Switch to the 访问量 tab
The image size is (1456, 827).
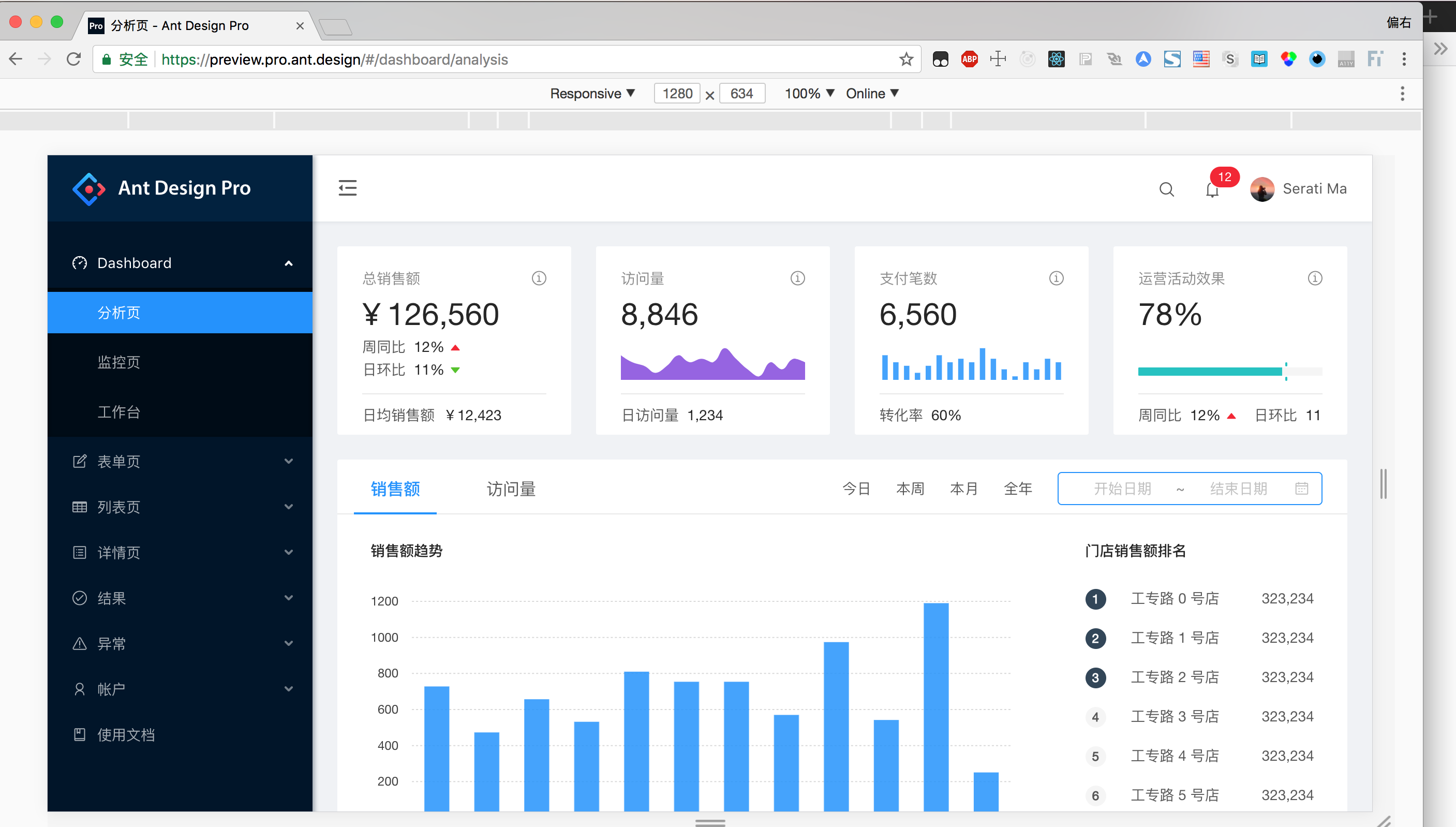coord(511,489)
